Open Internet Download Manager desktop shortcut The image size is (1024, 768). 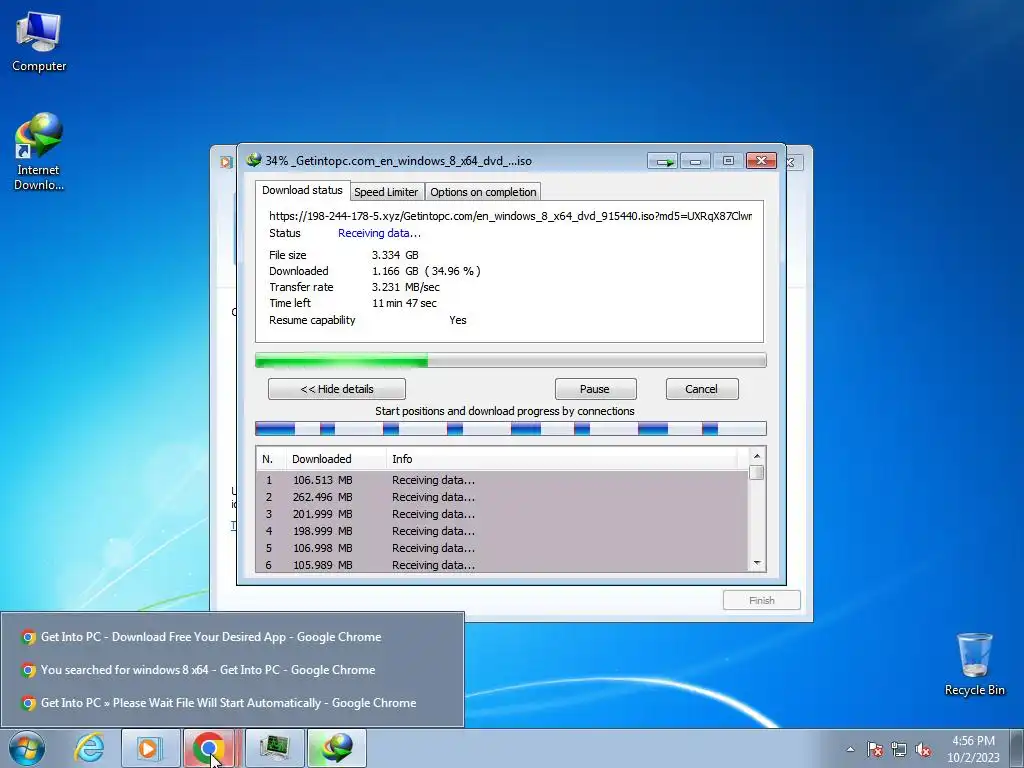pyautogui.click(x=39, y=152)
